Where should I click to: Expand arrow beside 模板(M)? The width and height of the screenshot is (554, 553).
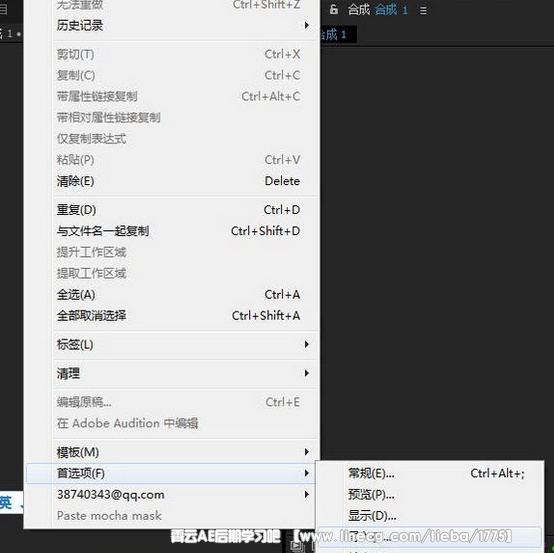307,452
